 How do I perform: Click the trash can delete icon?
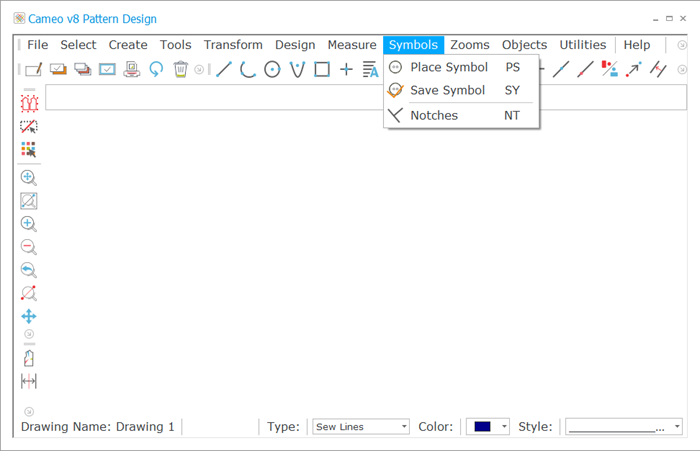(180, 69)
